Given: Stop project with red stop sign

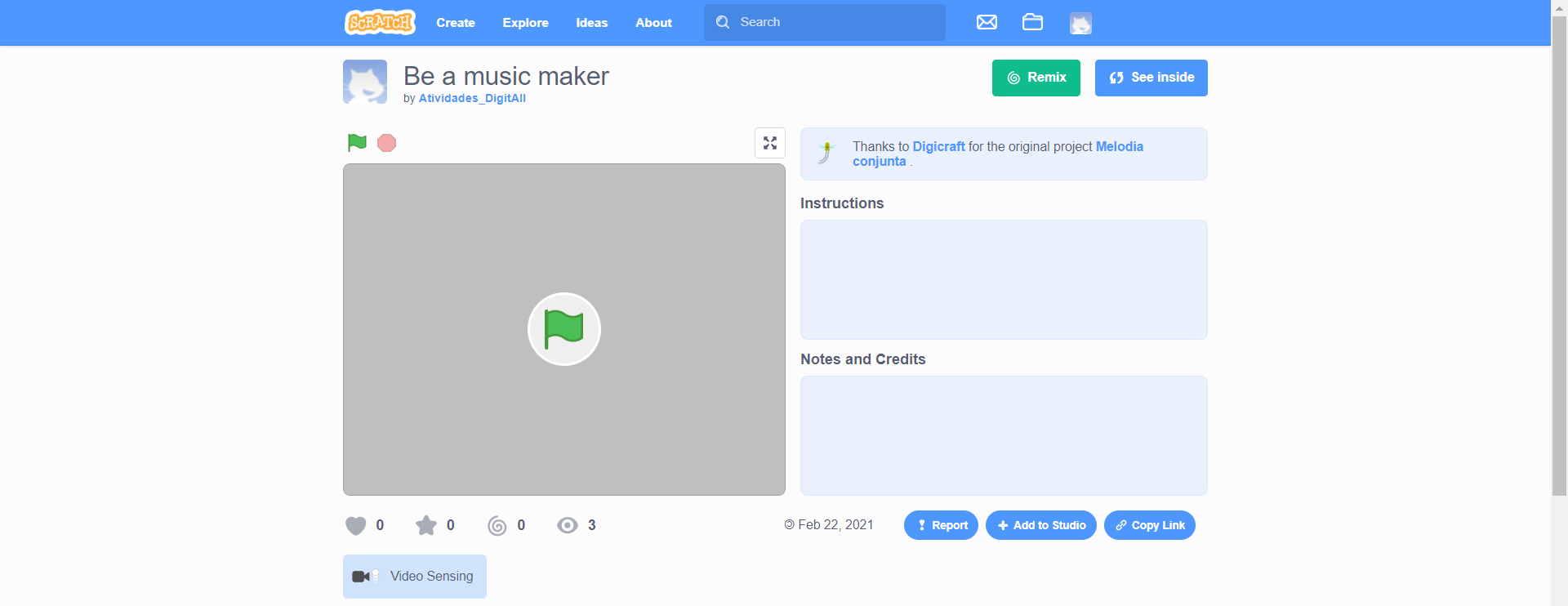Looking at the screenshot, I should pos(387,143).
